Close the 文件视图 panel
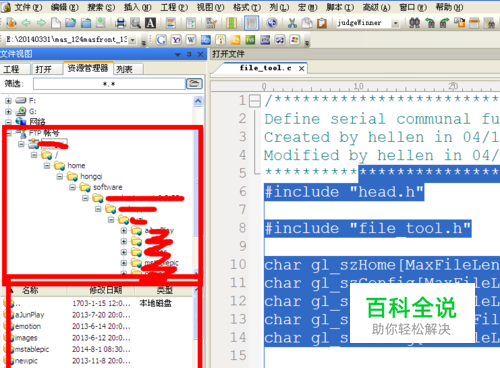 [200, 54]
